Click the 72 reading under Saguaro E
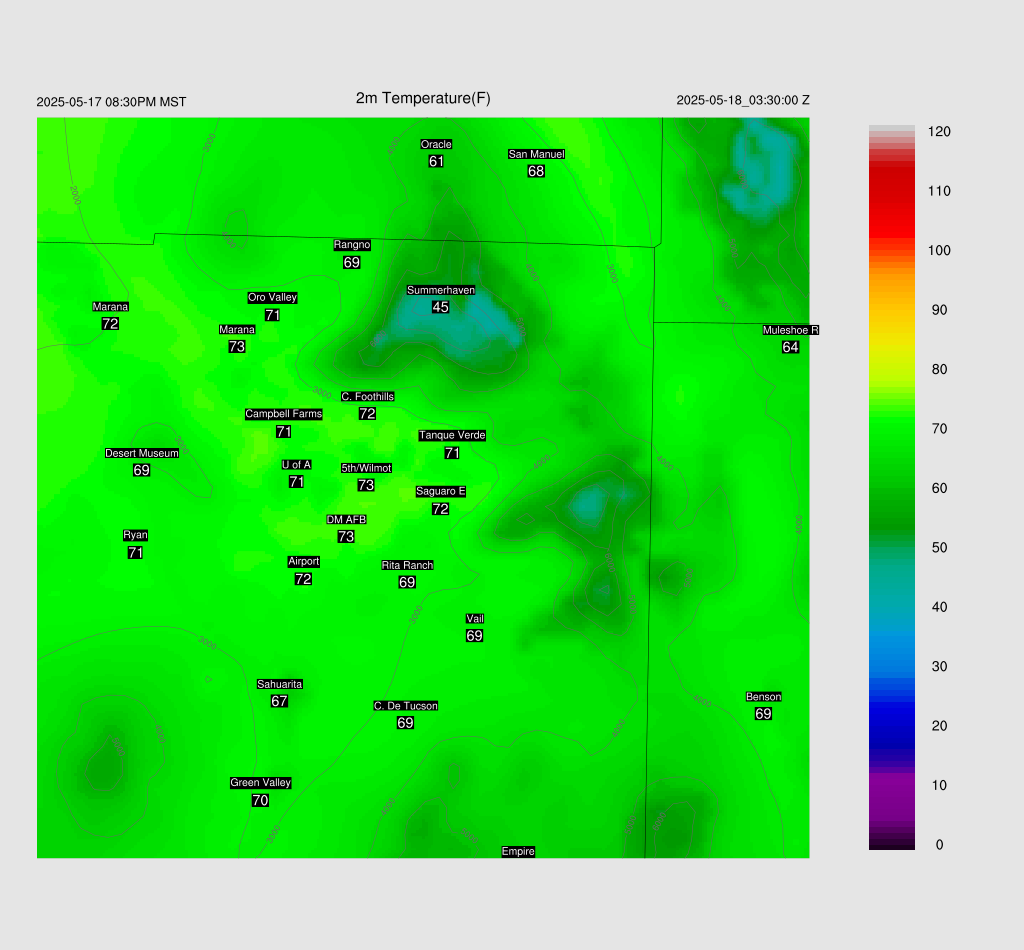Image resolution: width=1024 pixels, height=950 pixels. pyautogui.click(x=440, y=509)
